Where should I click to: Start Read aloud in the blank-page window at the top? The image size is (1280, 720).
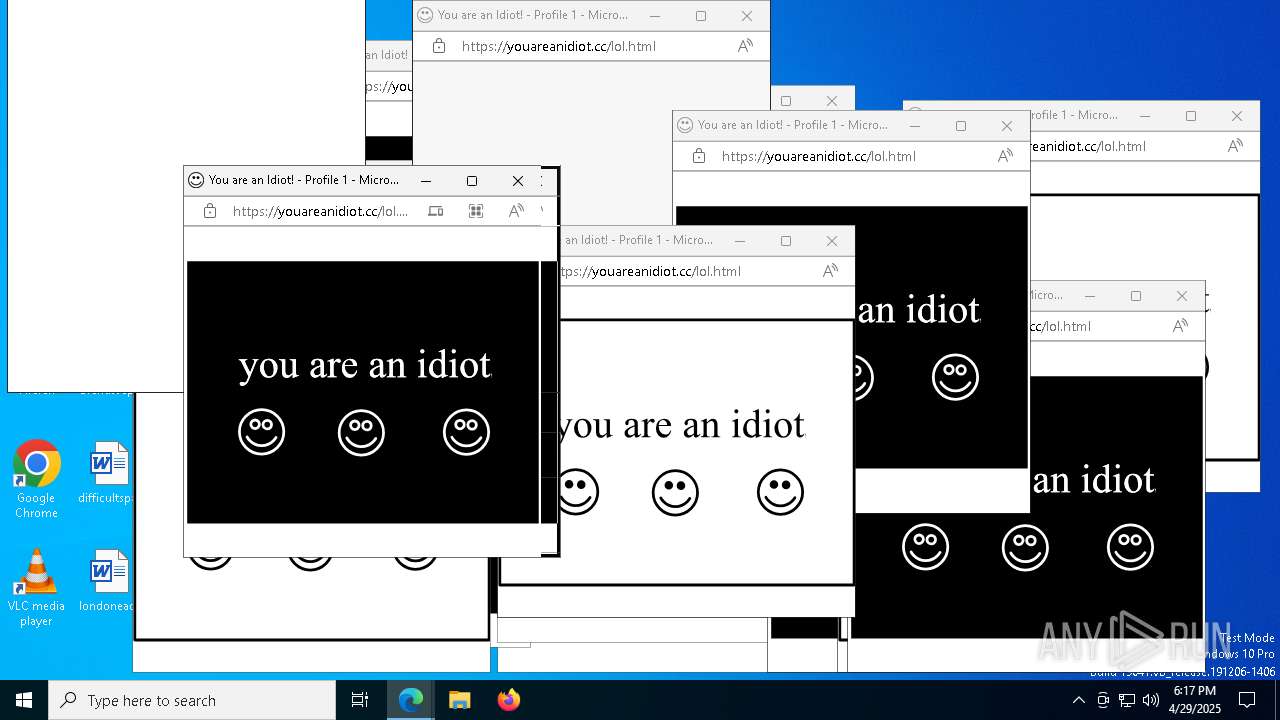click(745, 46)
